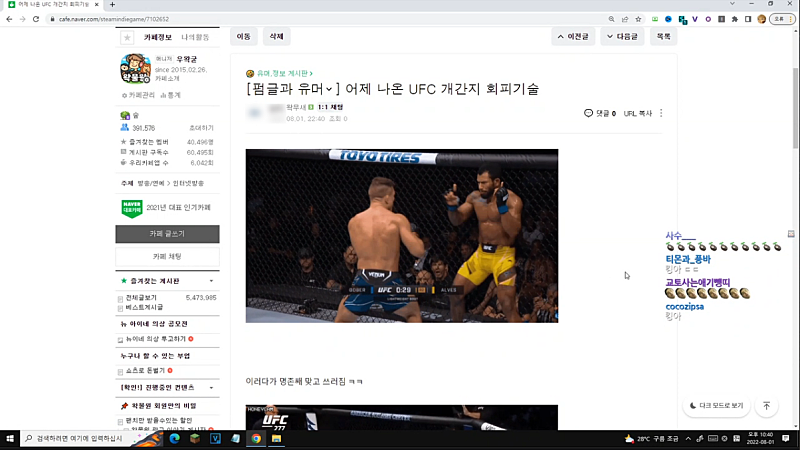Viewport: 800px width, 450px height.
Task: Expand the 즐겨찾는 게시판 section
Action: 210,282
